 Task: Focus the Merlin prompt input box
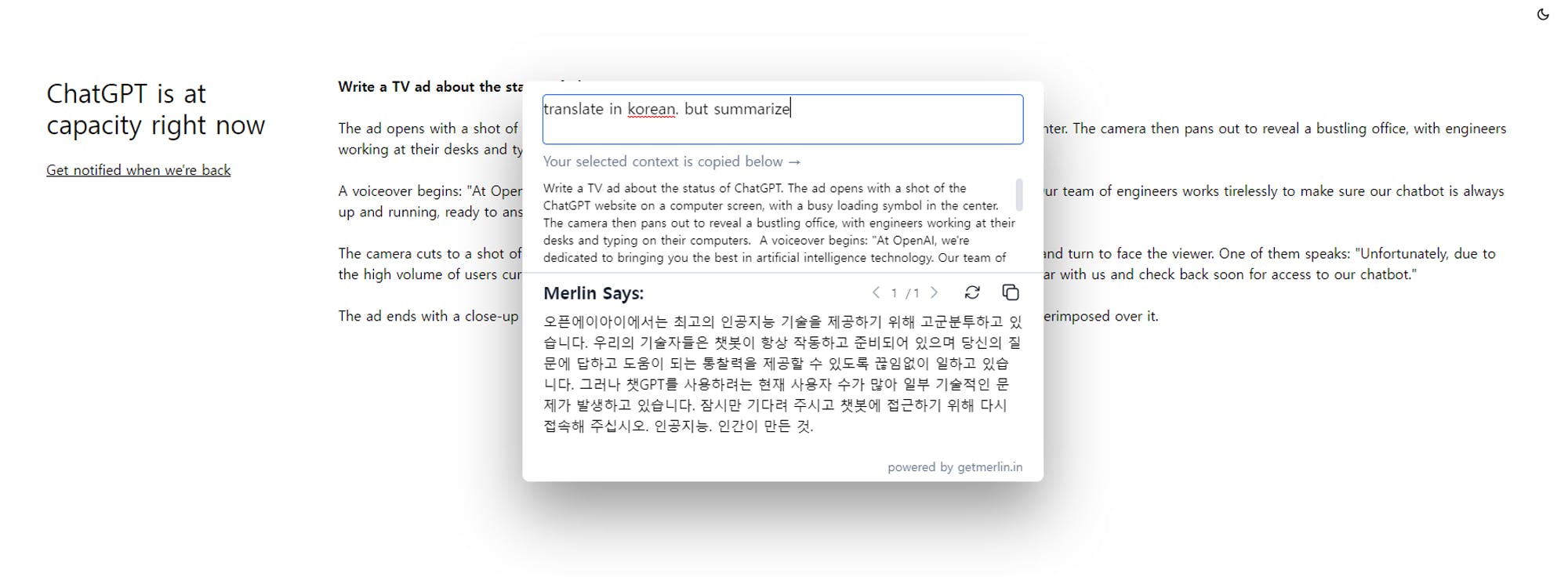point(782,119)
